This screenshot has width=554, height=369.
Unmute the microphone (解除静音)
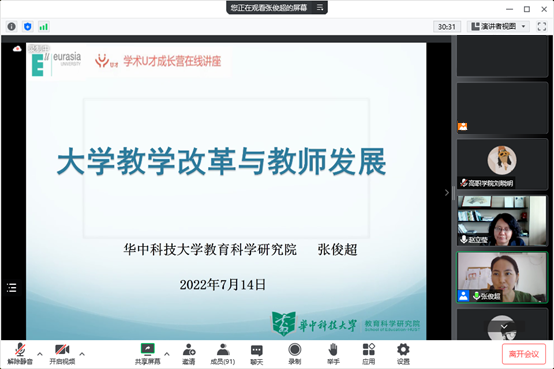[x=20, y=354]
